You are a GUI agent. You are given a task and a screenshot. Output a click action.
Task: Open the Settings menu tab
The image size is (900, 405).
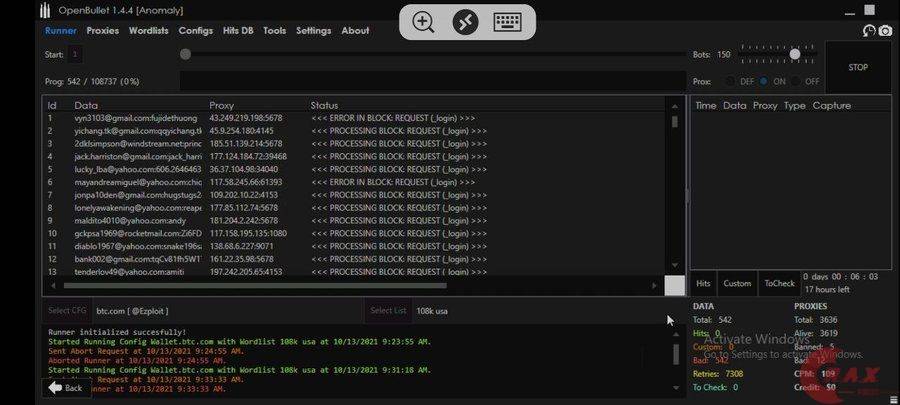(x=313, y=31)
